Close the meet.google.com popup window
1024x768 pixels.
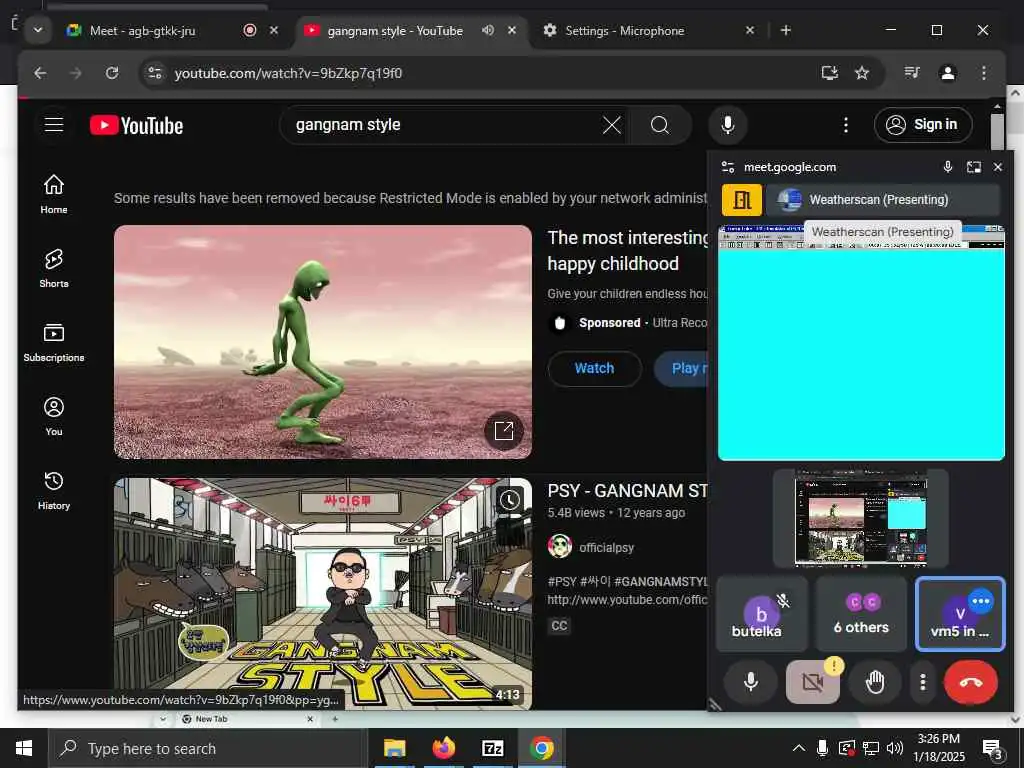coord(998,167)
